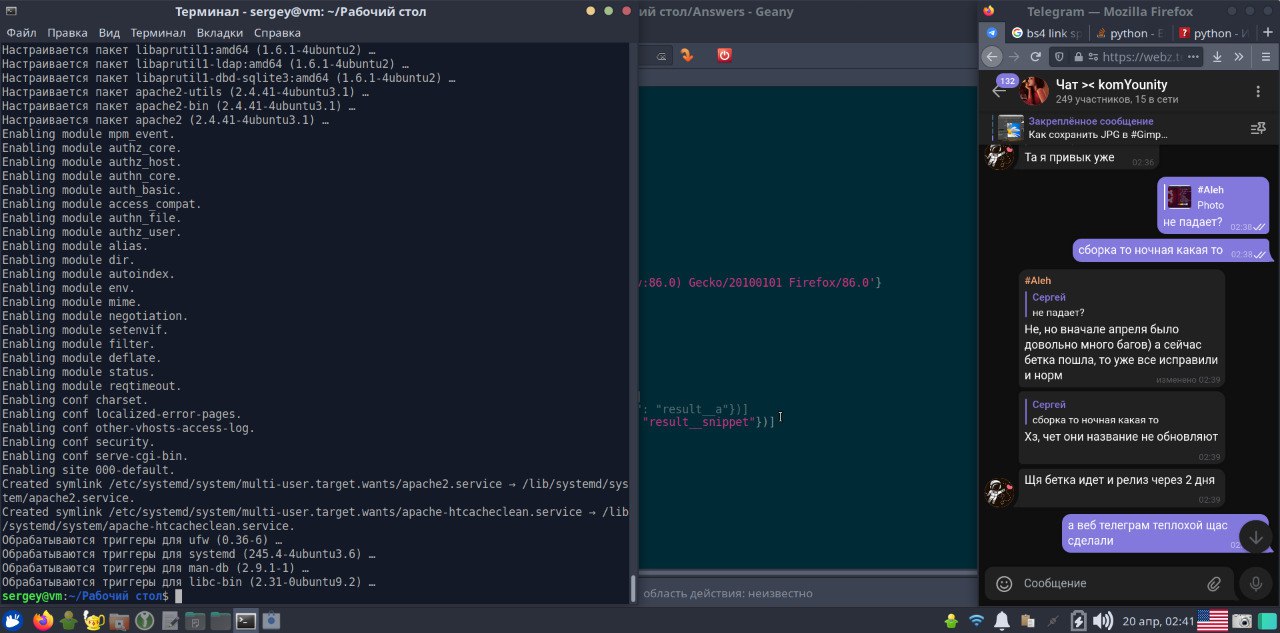
Task: Open the Вид menu in Terminal
Action: click(x=109, y=32)
